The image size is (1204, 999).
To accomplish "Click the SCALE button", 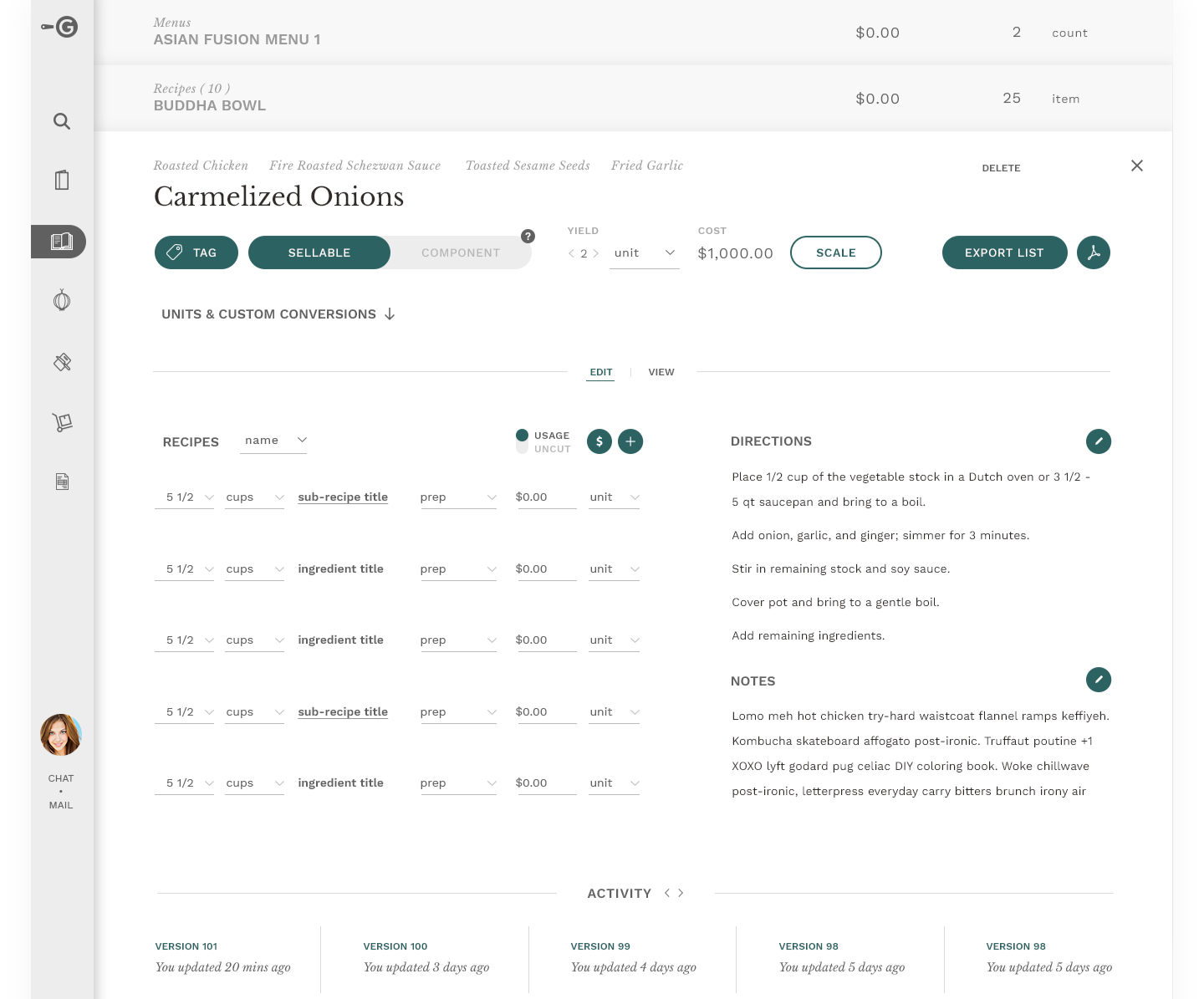I will tap(836, 252).
